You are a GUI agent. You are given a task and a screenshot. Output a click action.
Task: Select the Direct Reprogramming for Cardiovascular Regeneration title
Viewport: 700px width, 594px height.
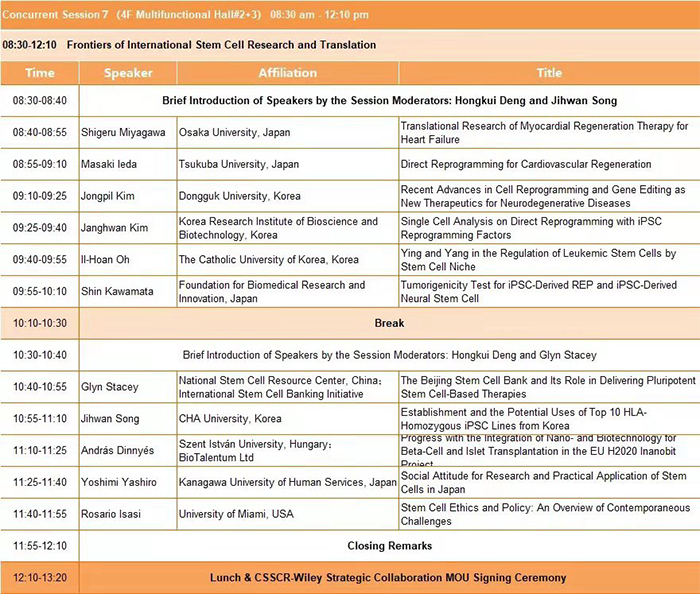click(525, 164)
